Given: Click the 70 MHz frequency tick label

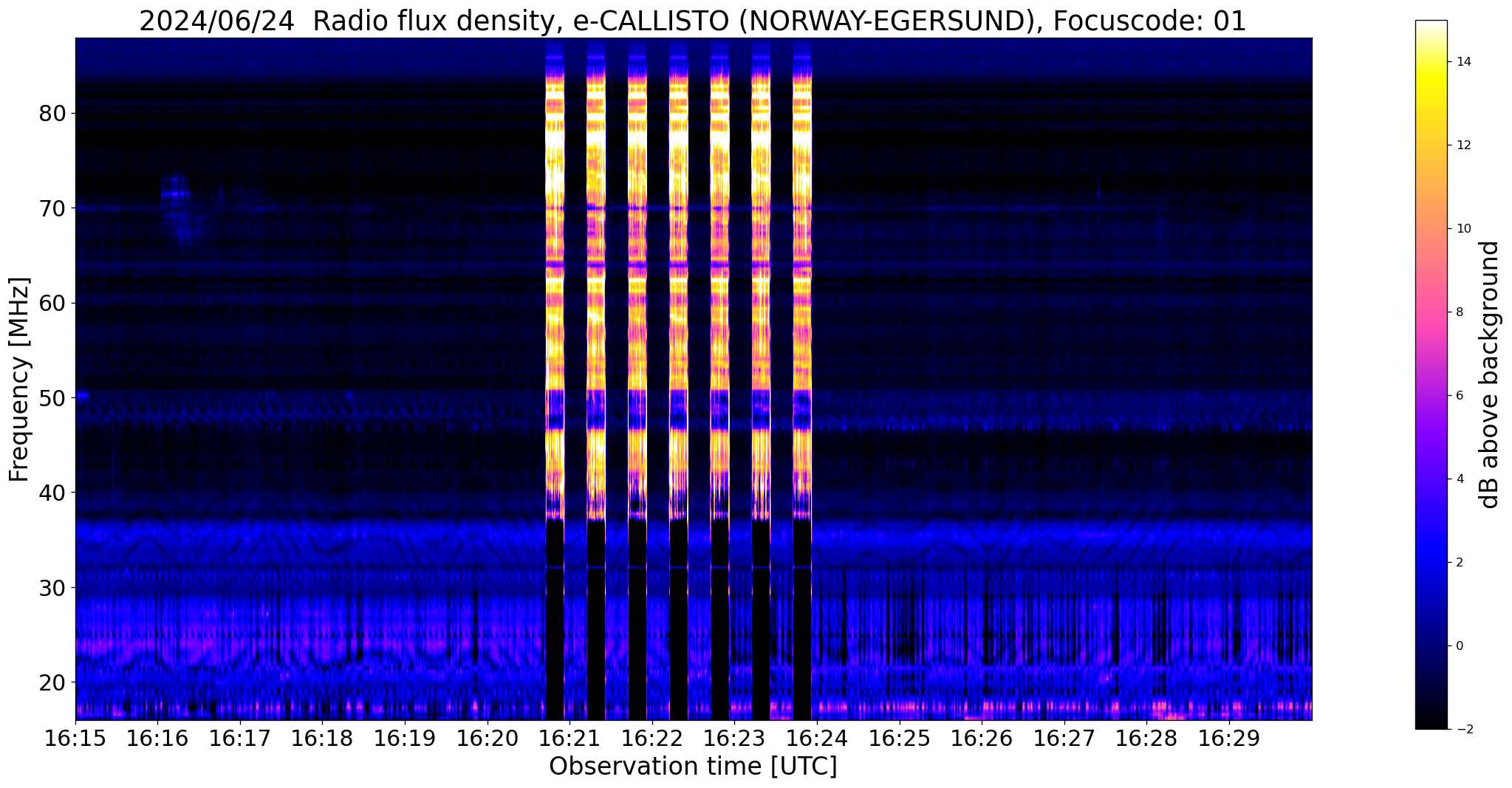Looking at the screenshot, I should point(52,208).
